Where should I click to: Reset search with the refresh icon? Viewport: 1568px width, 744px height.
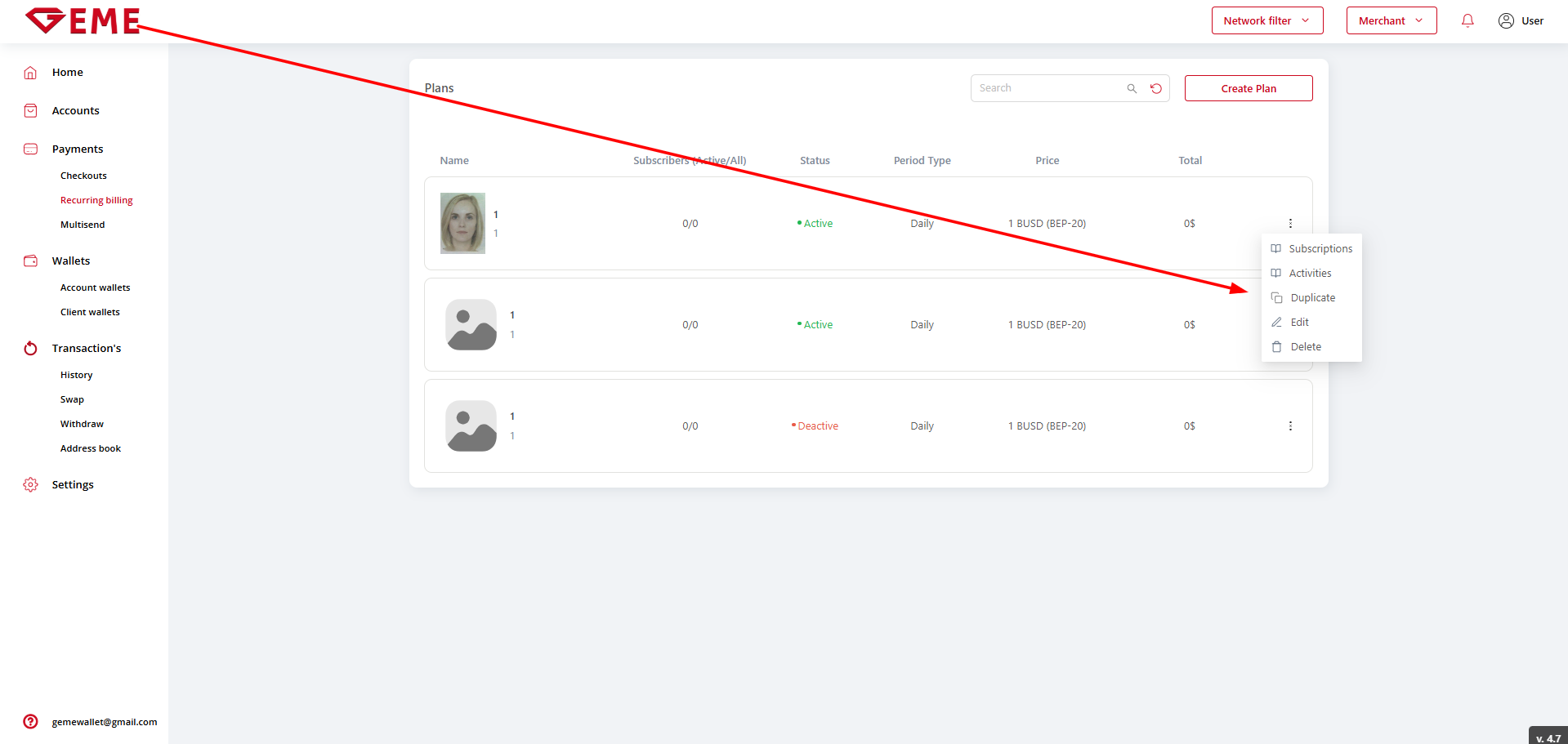(1156, 88)
